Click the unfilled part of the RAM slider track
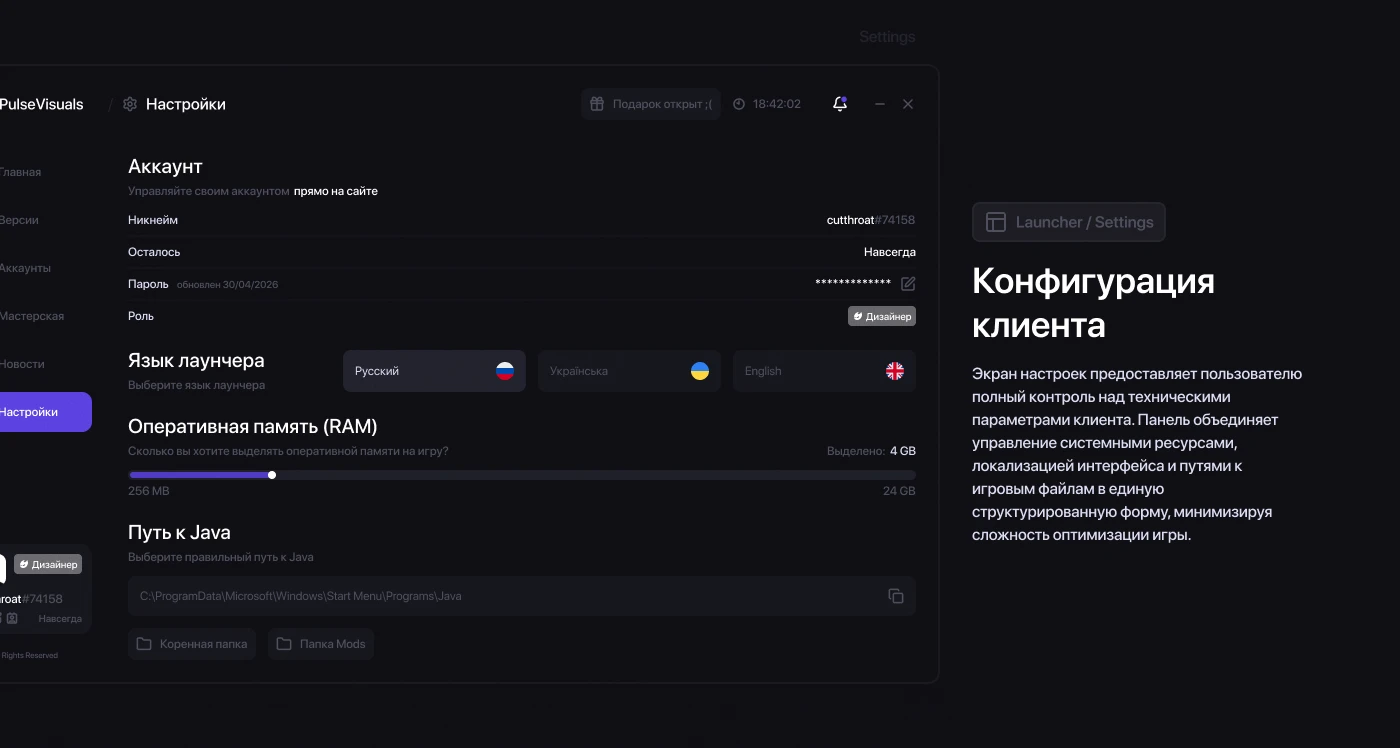 pyautogui.click(x=595, y=475)
